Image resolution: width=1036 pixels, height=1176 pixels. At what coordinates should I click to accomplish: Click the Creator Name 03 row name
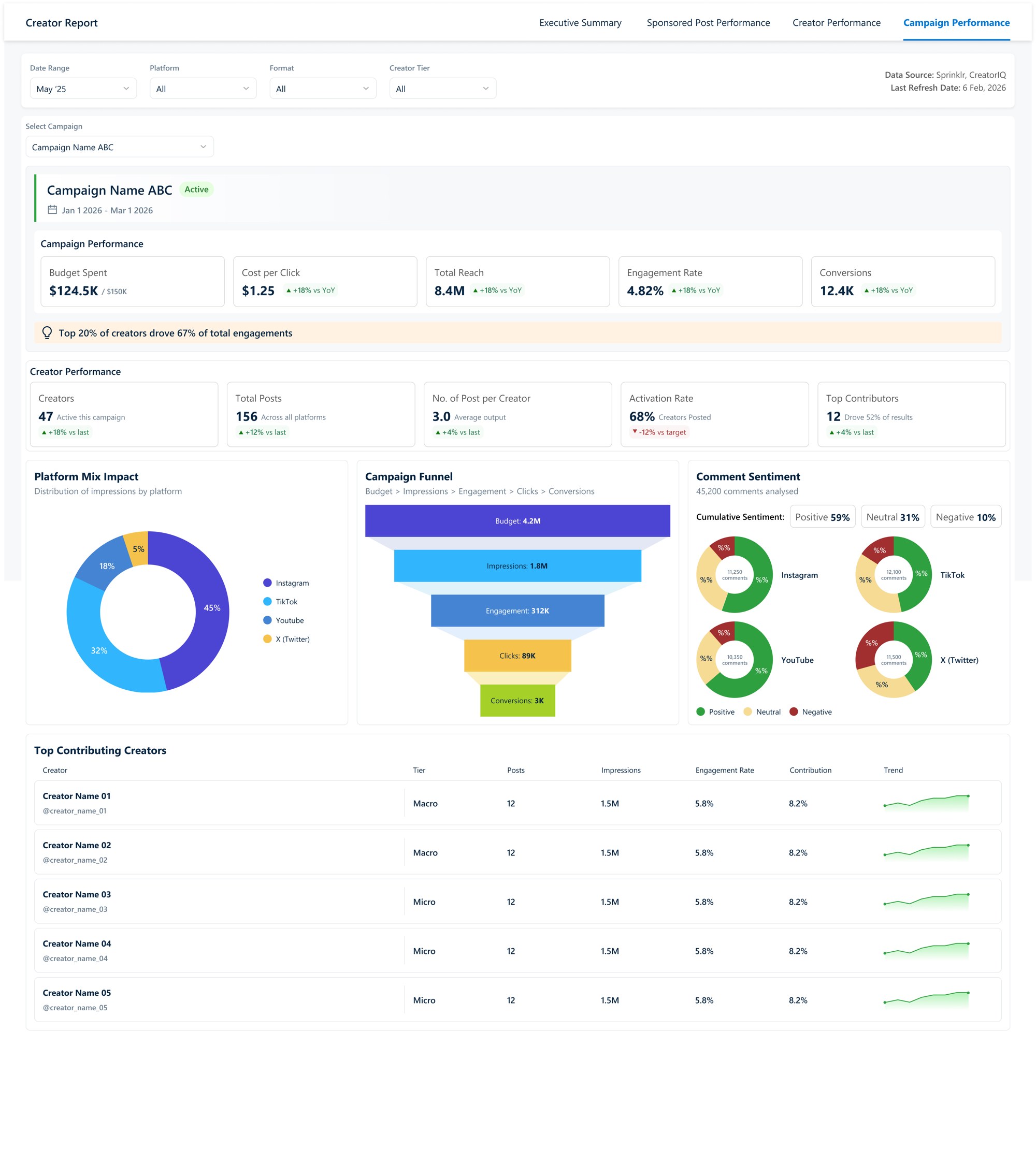(77, 894)
